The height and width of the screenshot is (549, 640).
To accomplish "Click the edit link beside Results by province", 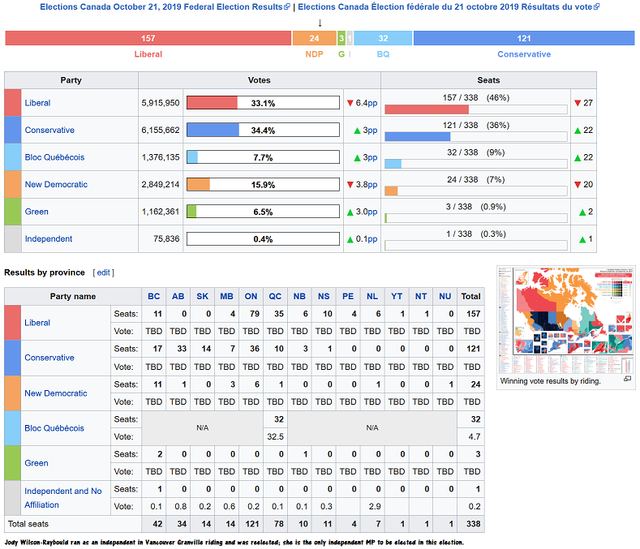I will [x=103, y=272].
